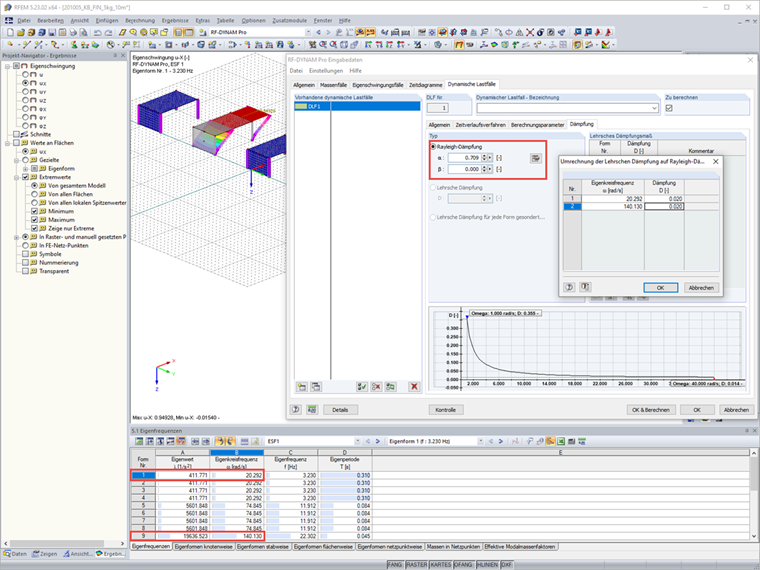The width and height of the screenshot is (760, 570).
Task: Click the Redo arrow in the main toolbar
Action: (x=108, y=32)
